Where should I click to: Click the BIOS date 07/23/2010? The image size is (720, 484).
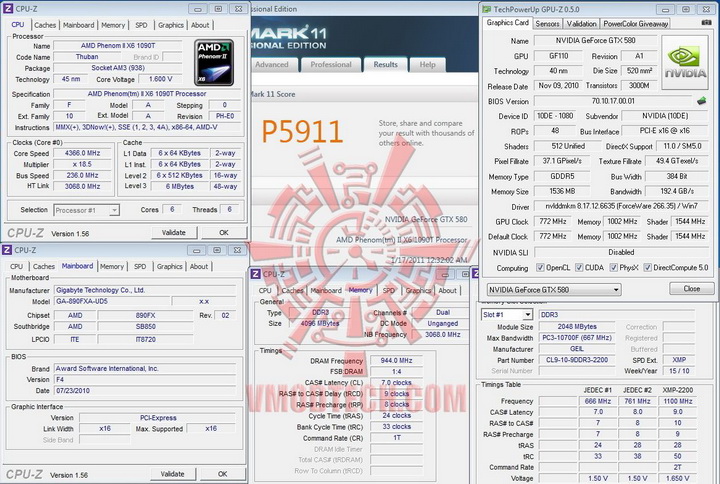point(145,391)
